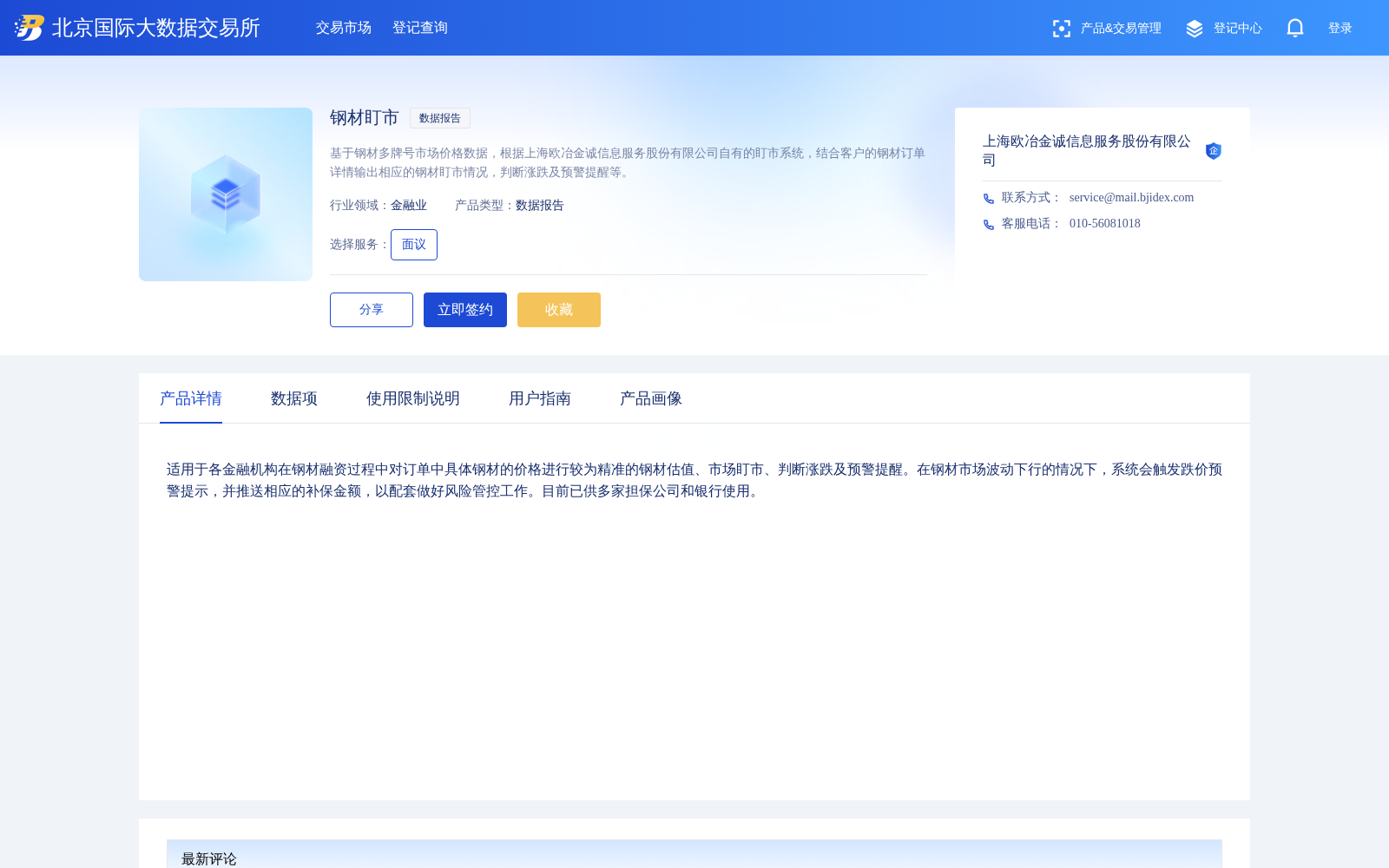Click the 最新评论 section header
The image size is (1389, 868).
pos(209,858)
